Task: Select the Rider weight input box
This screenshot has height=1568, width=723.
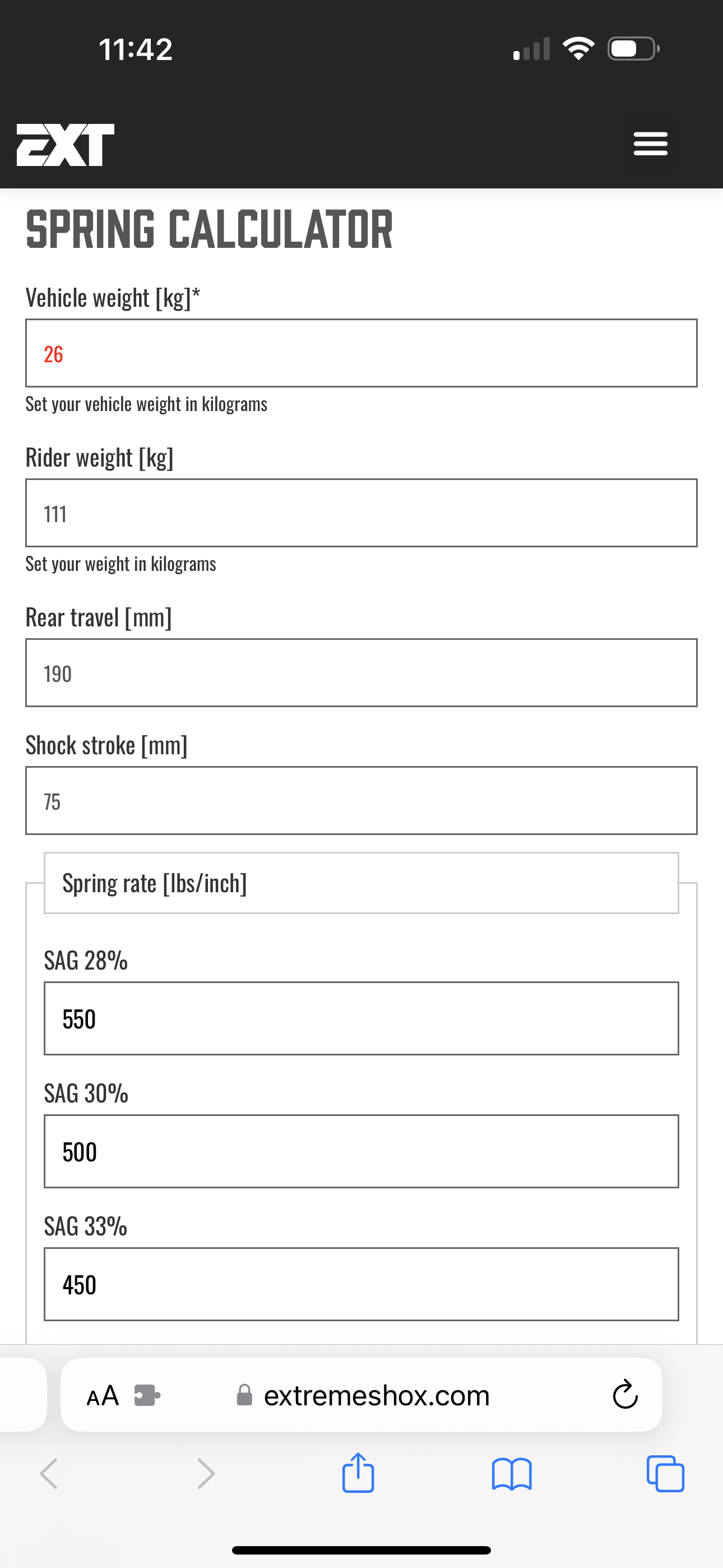Action: pyautogui.click(x=361, y=513)
